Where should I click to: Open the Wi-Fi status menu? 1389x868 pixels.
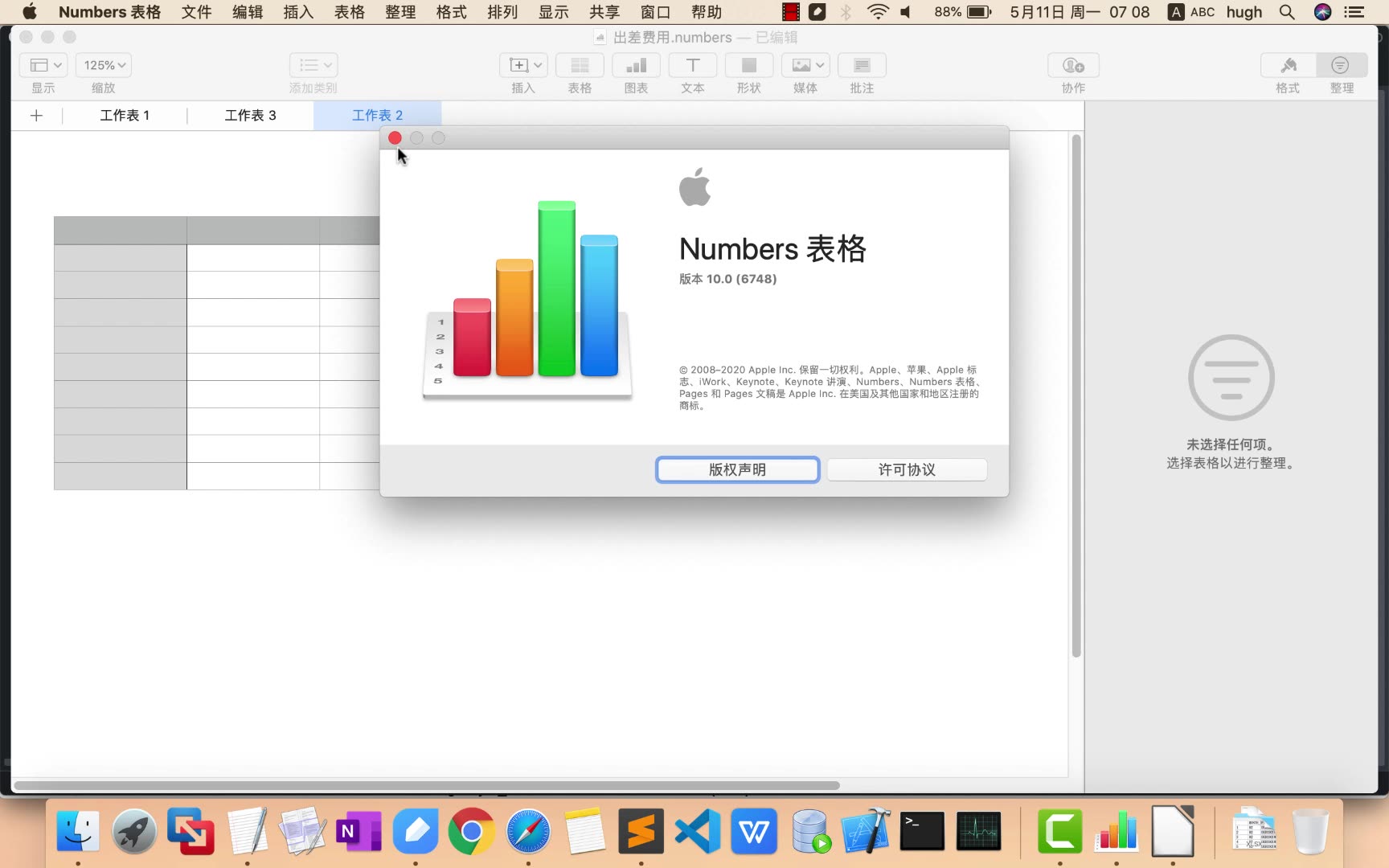[x=878, y=12]
